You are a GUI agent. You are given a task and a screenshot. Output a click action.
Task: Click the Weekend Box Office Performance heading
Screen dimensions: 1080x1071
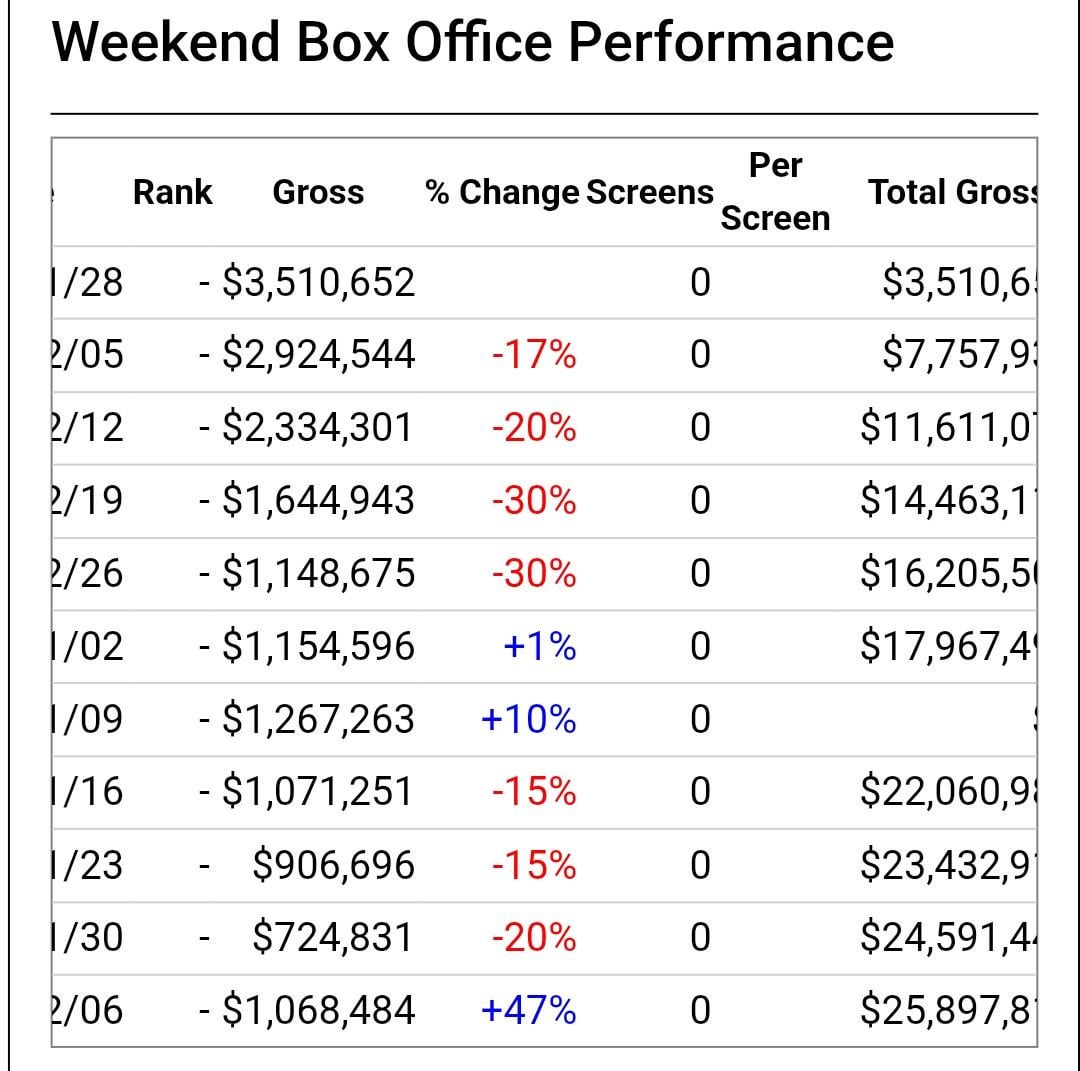point(472,42)
